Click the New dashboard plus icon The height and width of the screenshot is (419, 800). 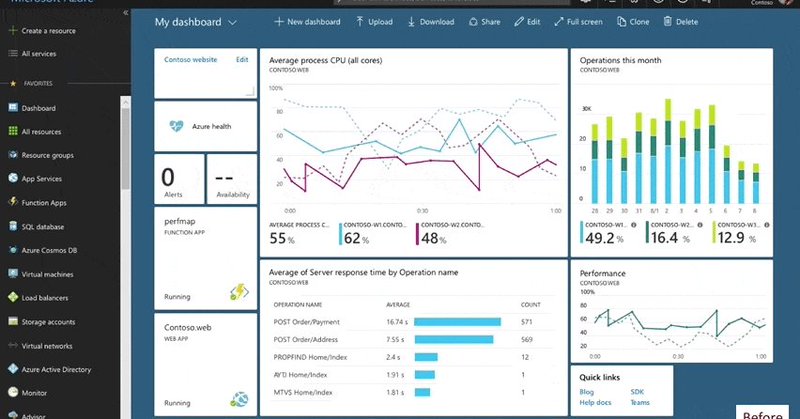click(279, 21)
